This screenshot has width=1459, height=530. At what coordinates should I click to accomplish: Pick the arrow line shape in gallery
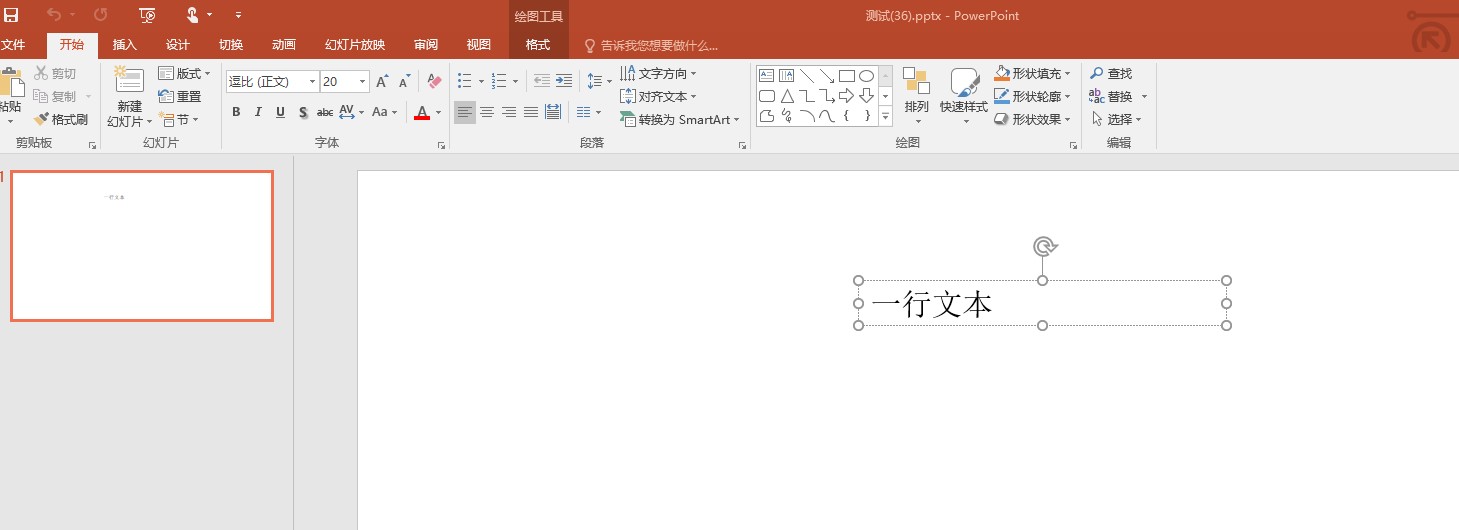click(827, 76)
